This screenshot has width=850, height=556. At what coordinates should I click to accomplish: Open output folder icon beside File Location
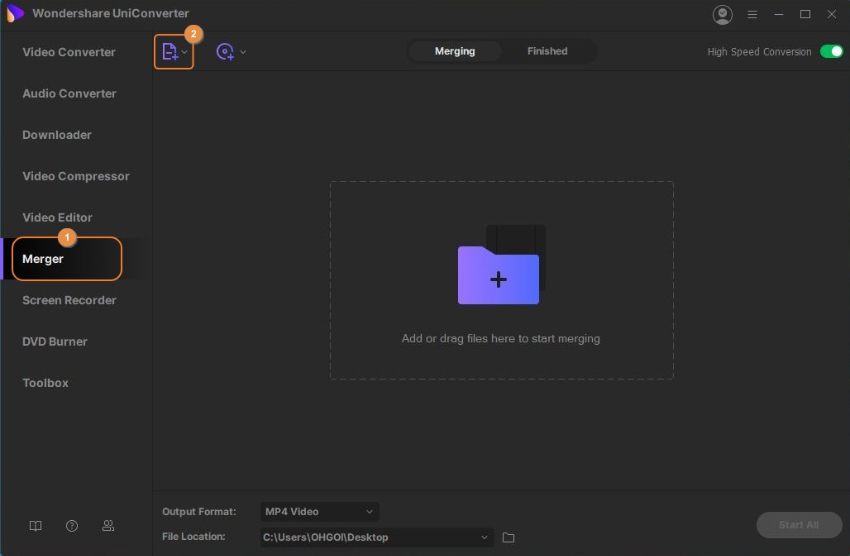click(x=508, y=537)
